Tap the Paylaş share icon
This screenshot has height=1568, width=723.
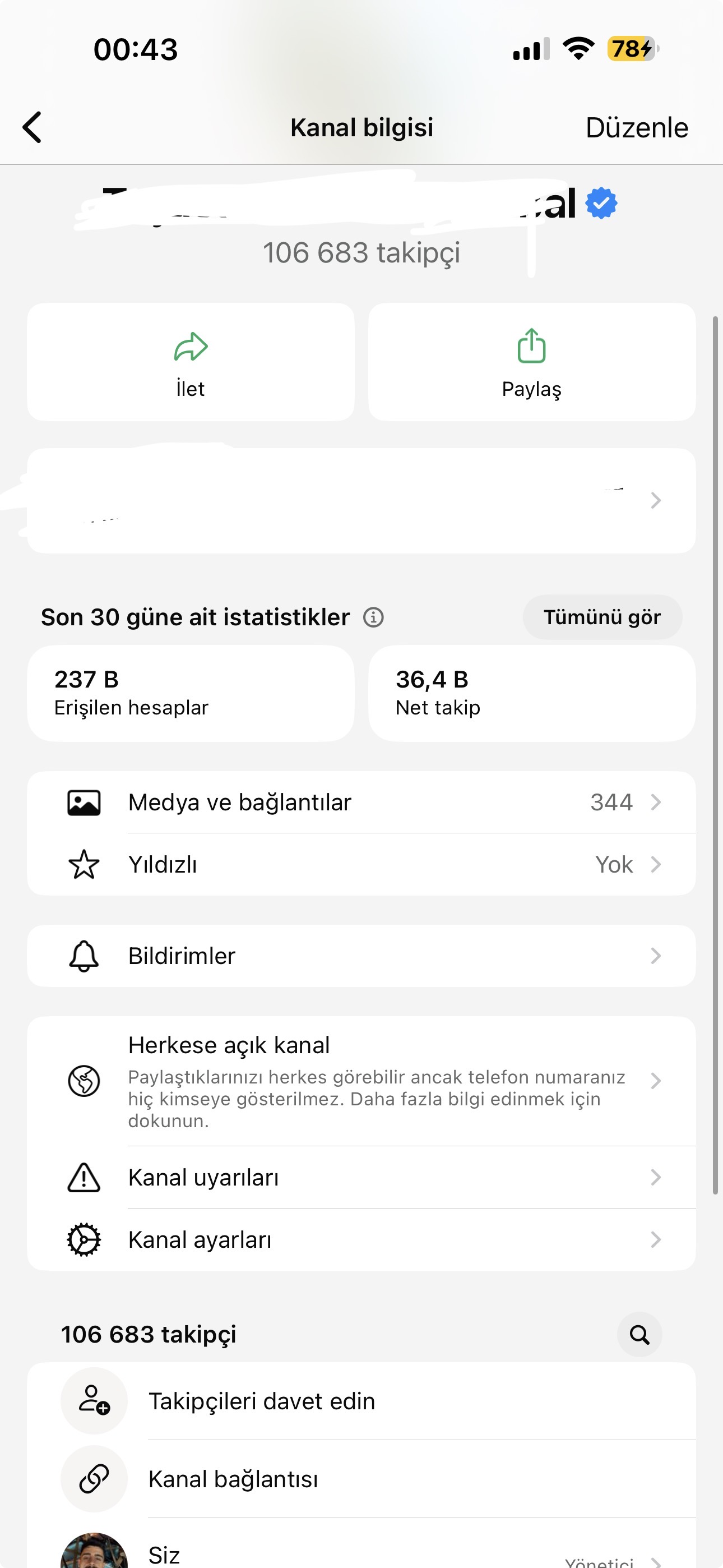531,346
